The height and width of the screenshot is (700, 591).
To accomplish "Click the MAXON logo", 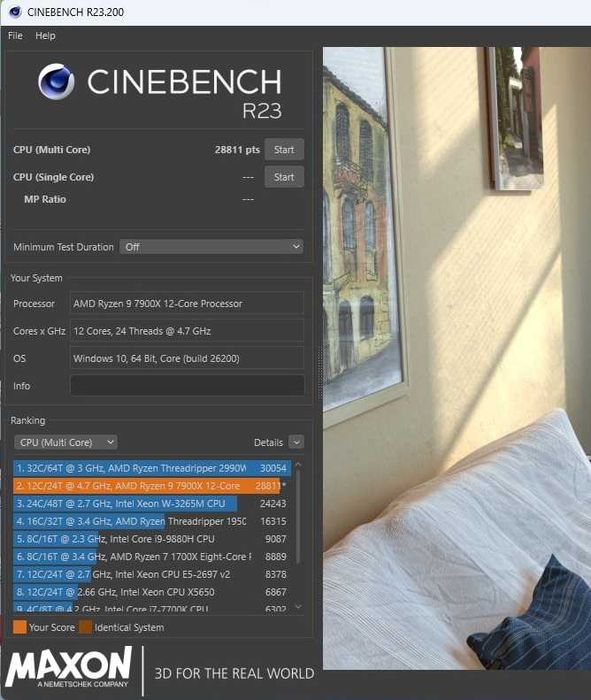I will [x=69, y=668].
